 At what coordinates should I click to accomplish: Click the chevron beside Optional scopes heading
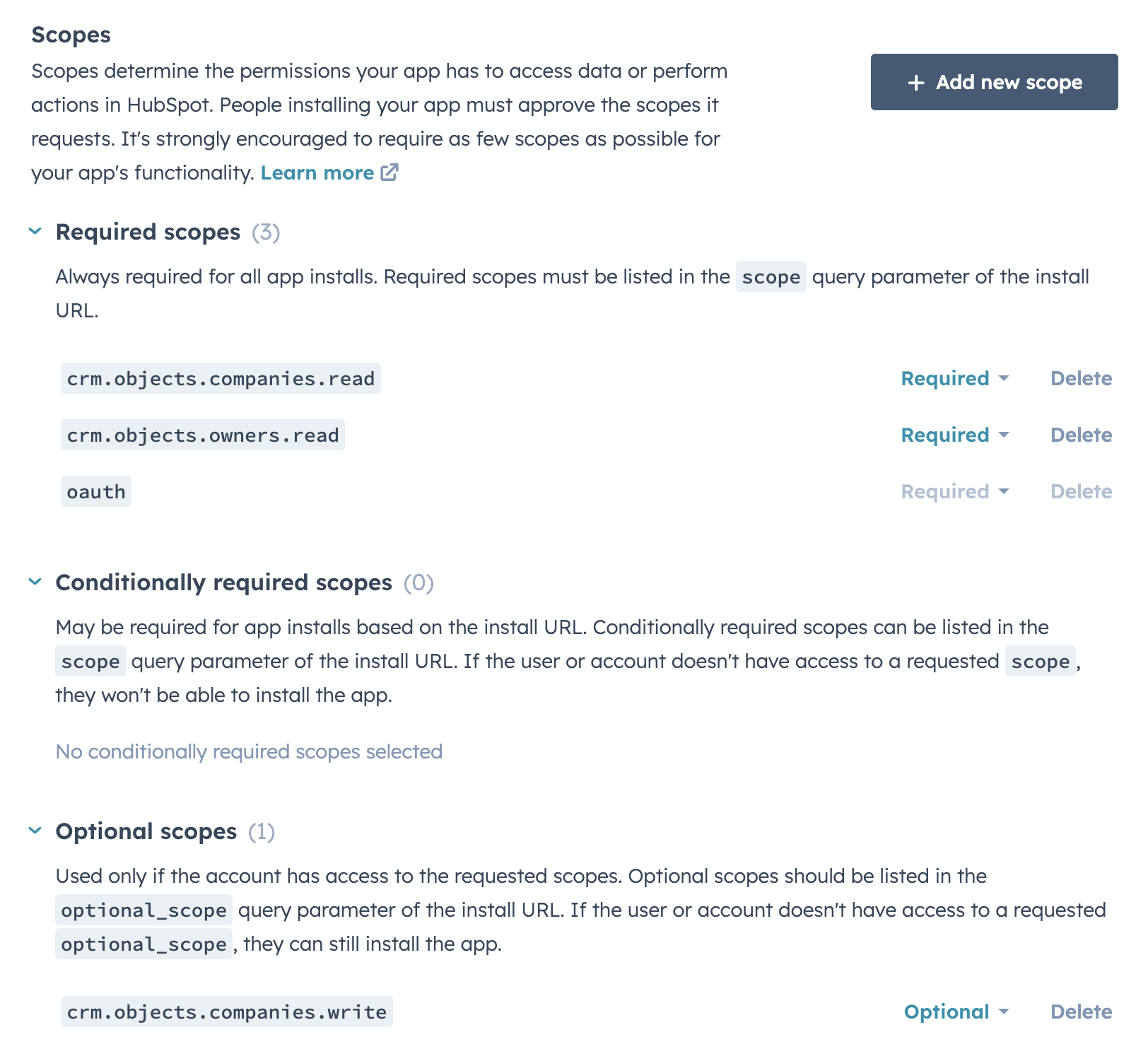click(x=34, y=831)
